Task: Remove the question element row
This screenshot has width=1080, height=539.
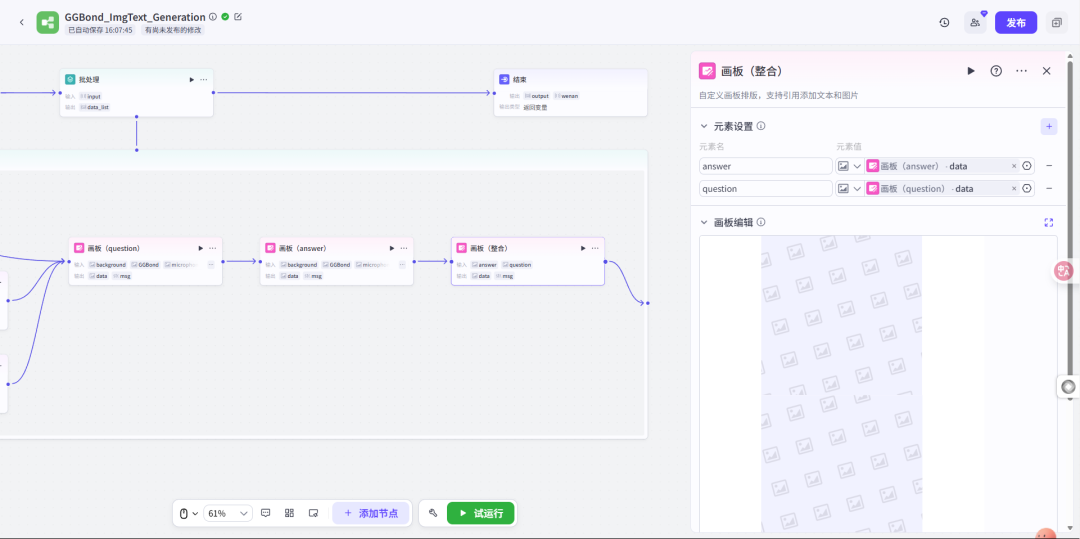Action: (1049, 189)
